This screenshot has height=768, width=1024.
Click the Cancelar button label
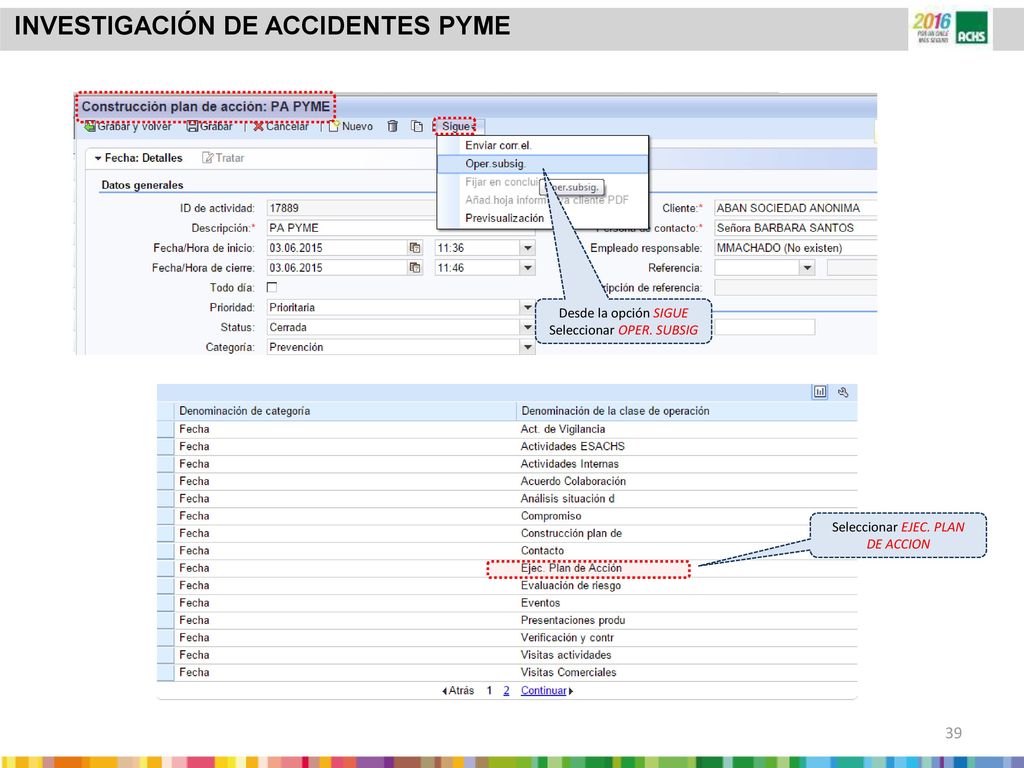click(287, 127)
